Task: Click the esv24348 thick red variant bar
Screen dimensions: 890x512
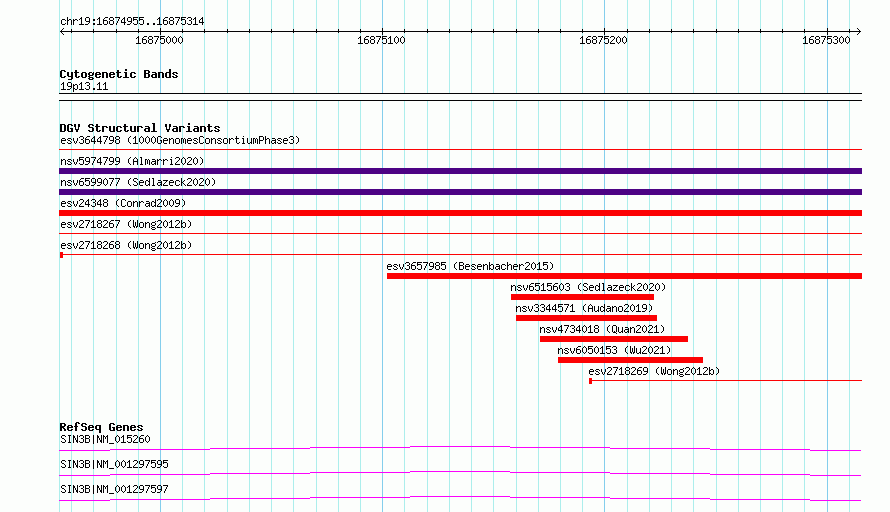Action: point(460,213)
